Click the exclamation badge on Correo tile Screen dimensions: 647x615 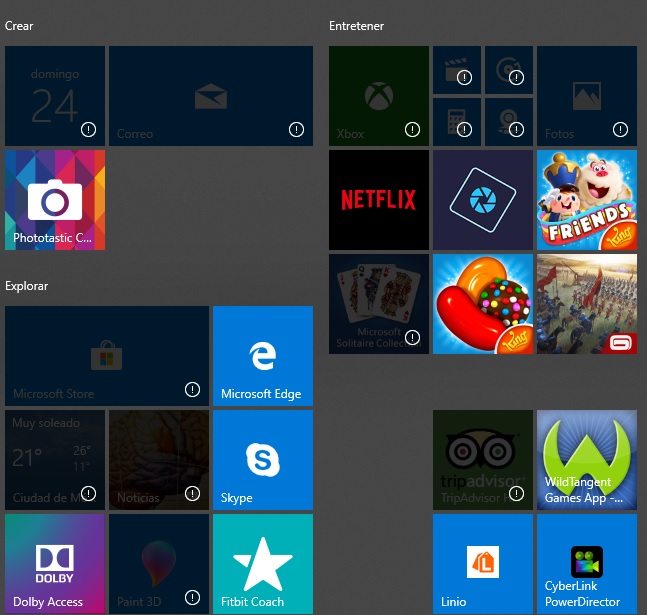coord(296,130)
